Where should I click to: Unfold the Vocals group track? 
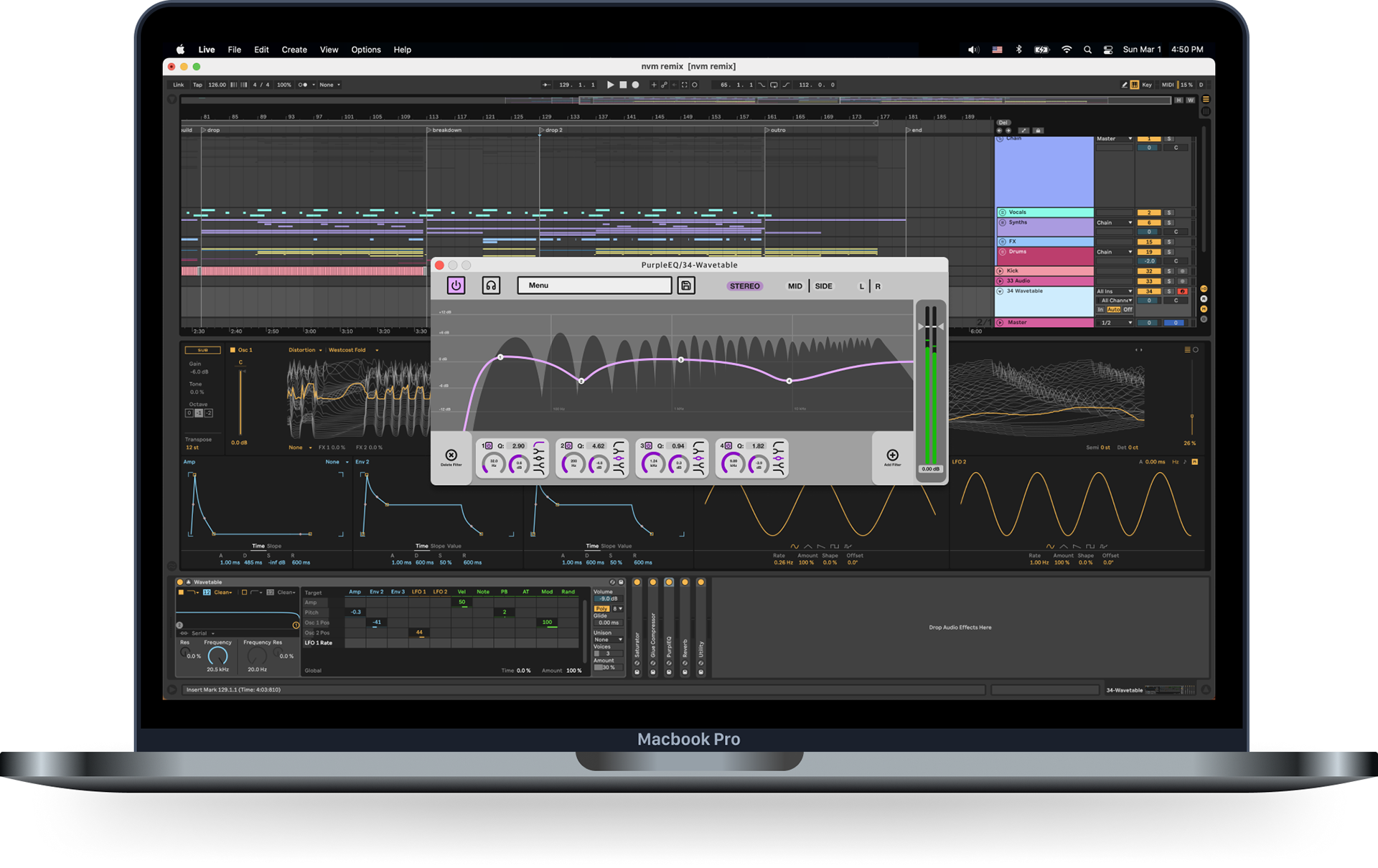(1002, 212)
